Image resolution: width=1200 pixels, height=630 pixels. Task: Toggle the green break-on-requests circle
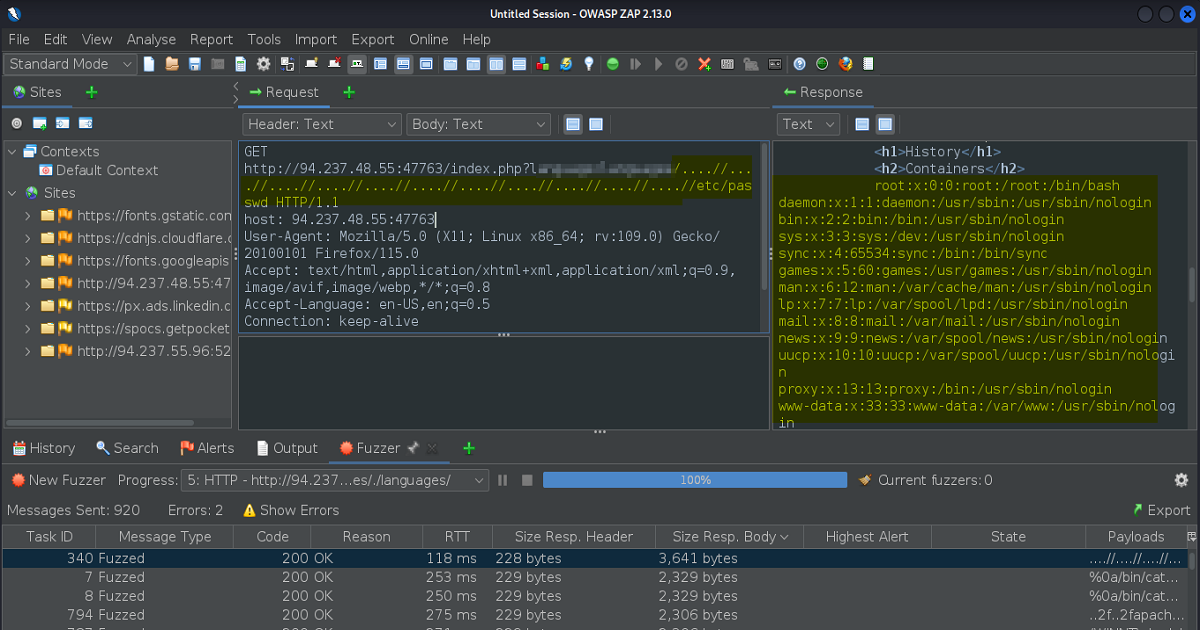point(612,64)
